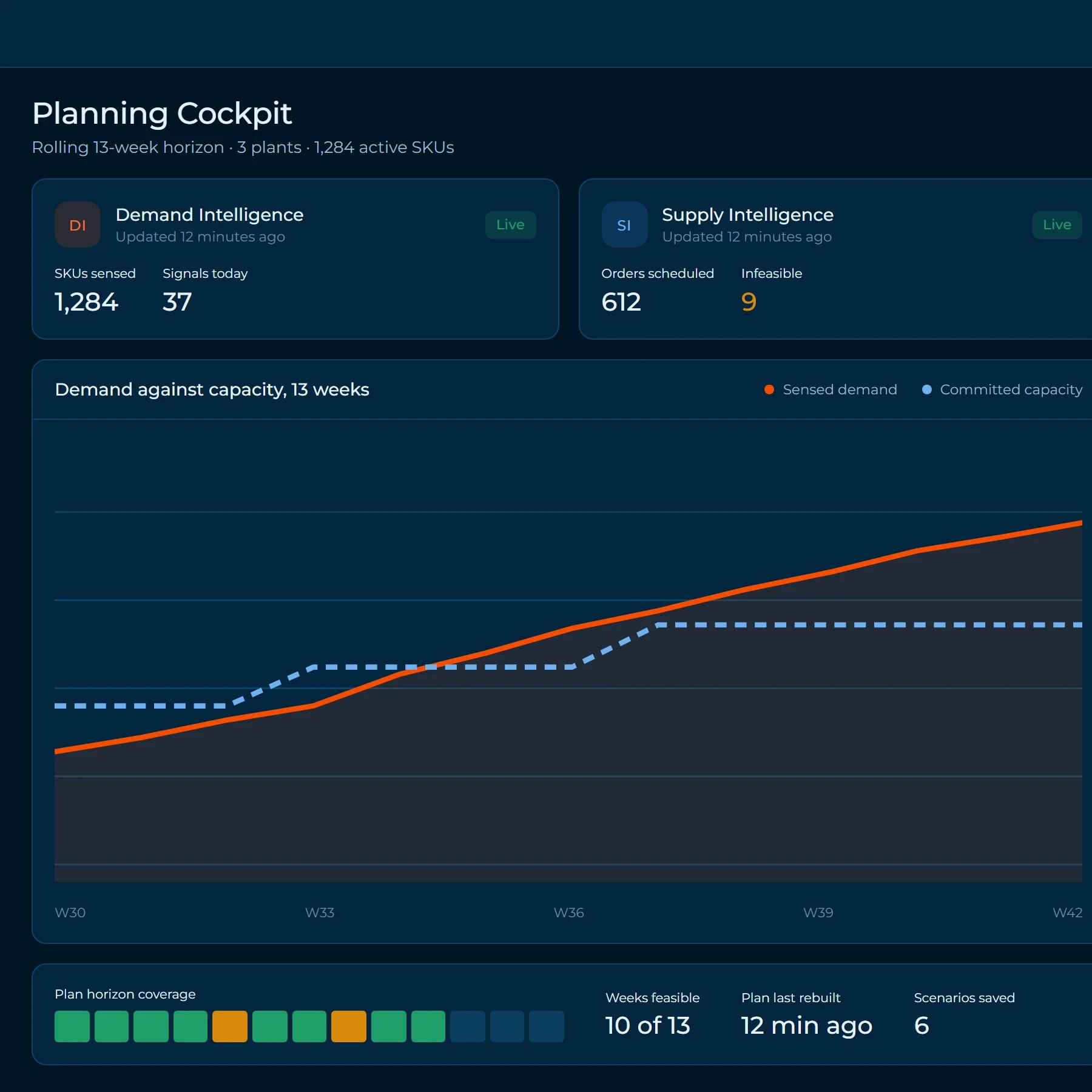
Task: Click Supply Intelligence card title
Action: tap(747, 215)
